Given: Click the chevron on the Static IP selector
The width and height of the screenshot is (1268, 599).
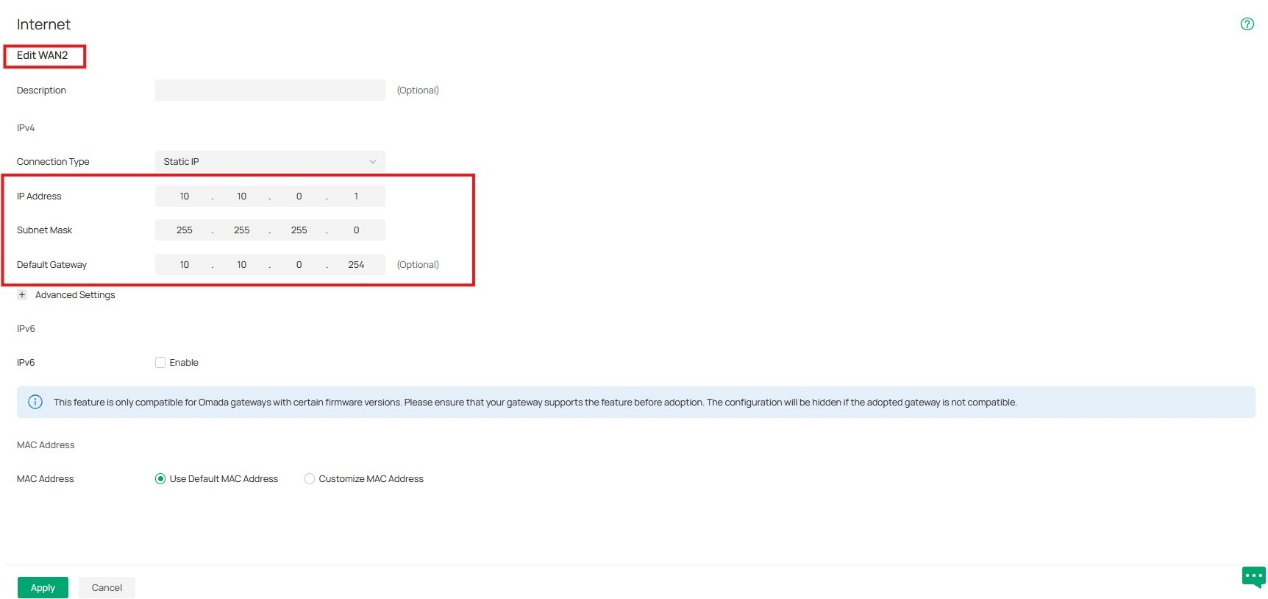Looking at the screenshot, I should point(374,161).
